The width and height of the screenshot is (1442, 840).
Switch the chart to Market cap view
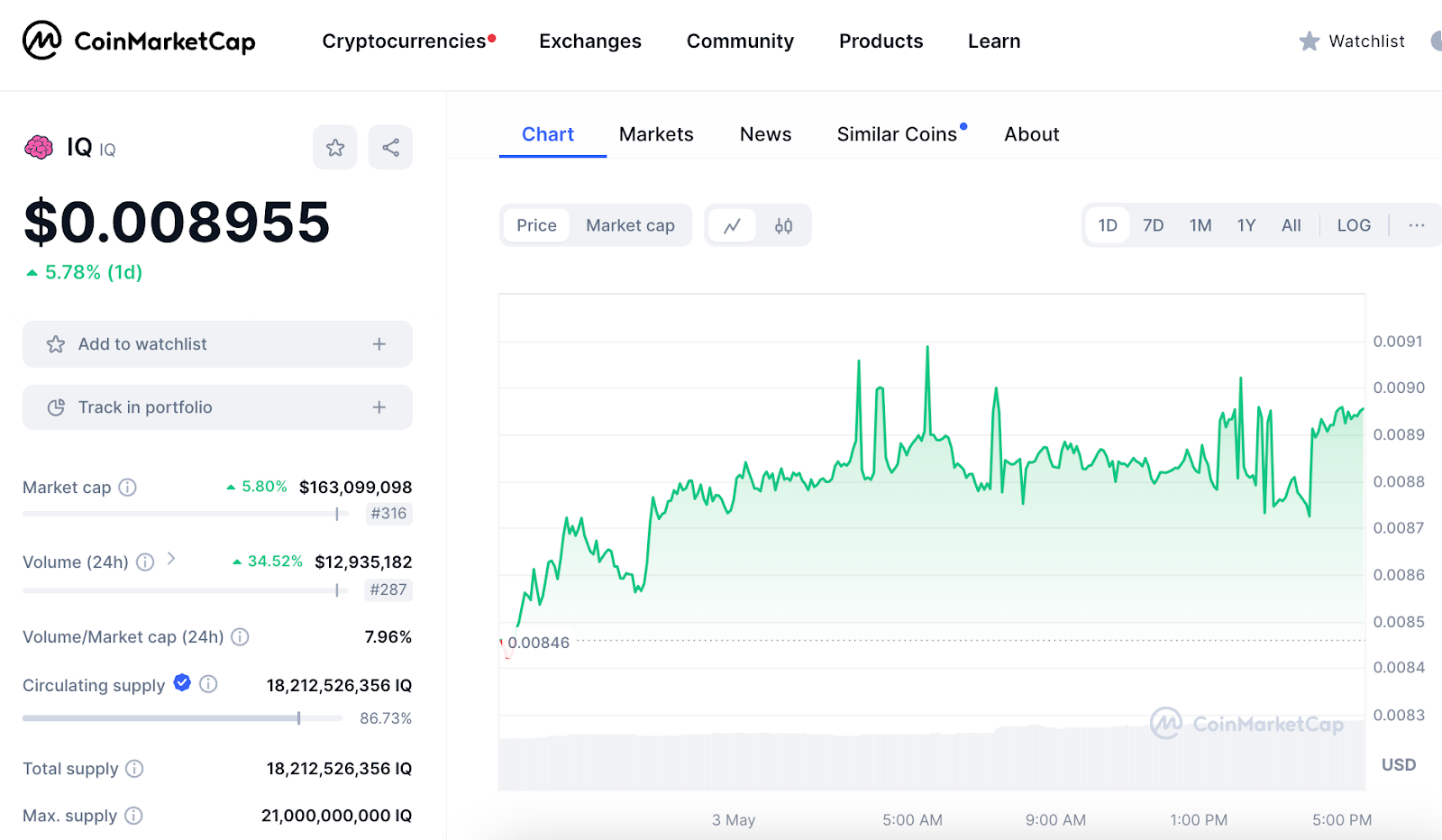coord(630,225)
